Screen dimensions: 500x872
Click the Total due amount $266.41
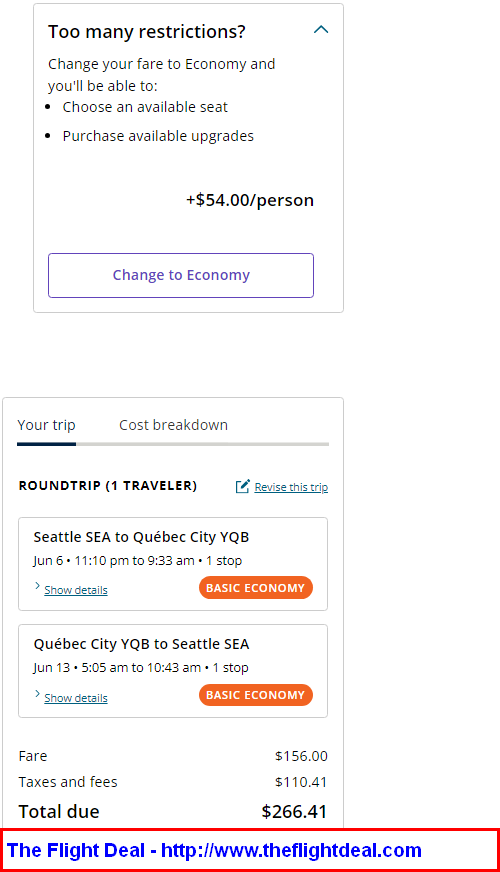[294, 811]
